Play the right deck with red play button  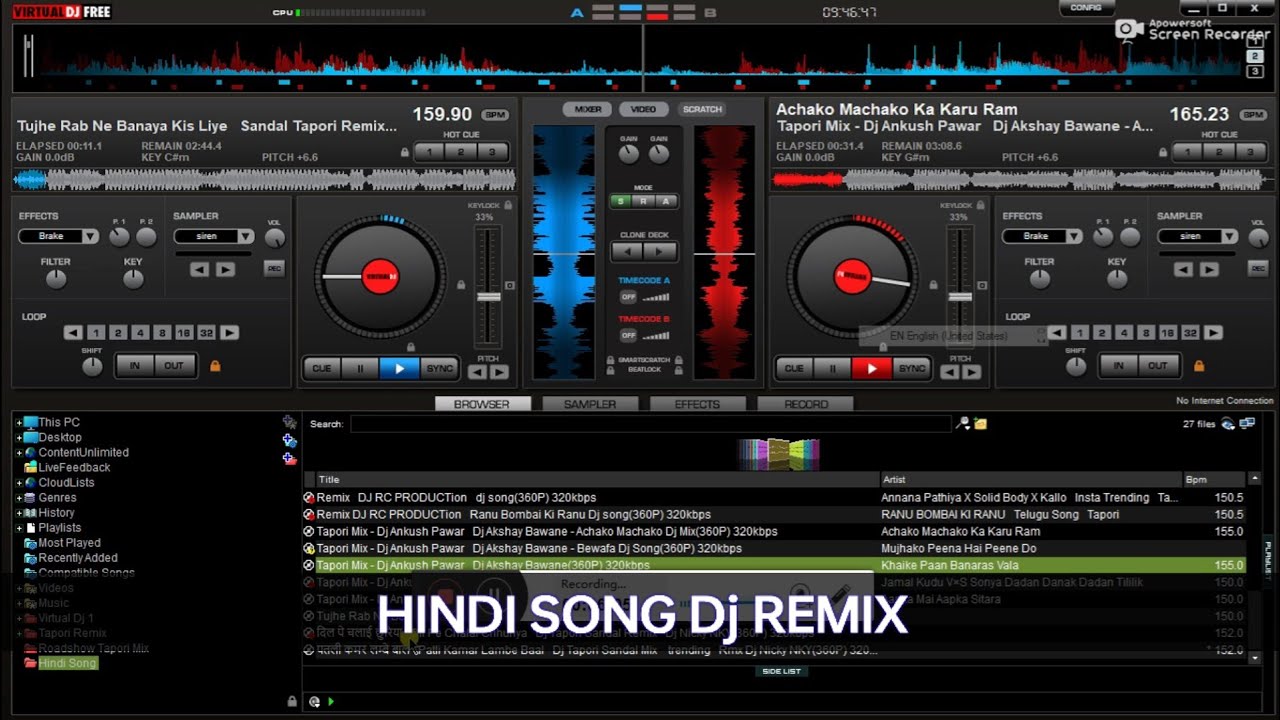click(871, 368)
